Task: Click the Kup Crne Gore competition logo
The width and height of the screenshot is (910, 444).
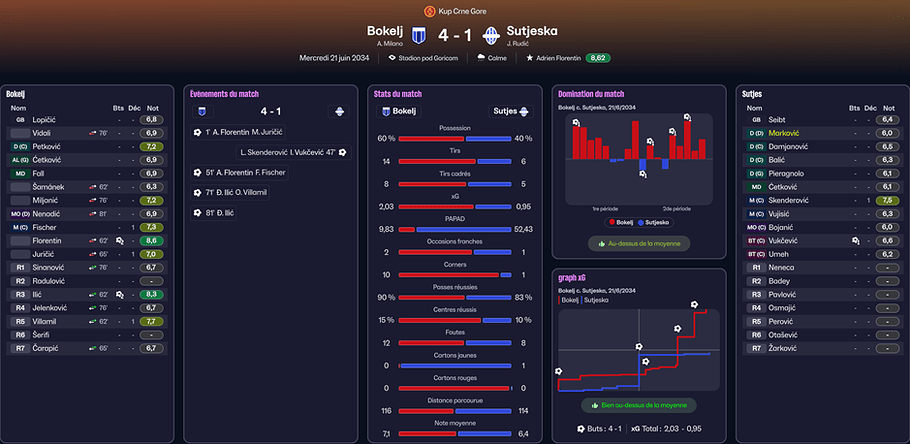Action: click(x=429, y=10)
